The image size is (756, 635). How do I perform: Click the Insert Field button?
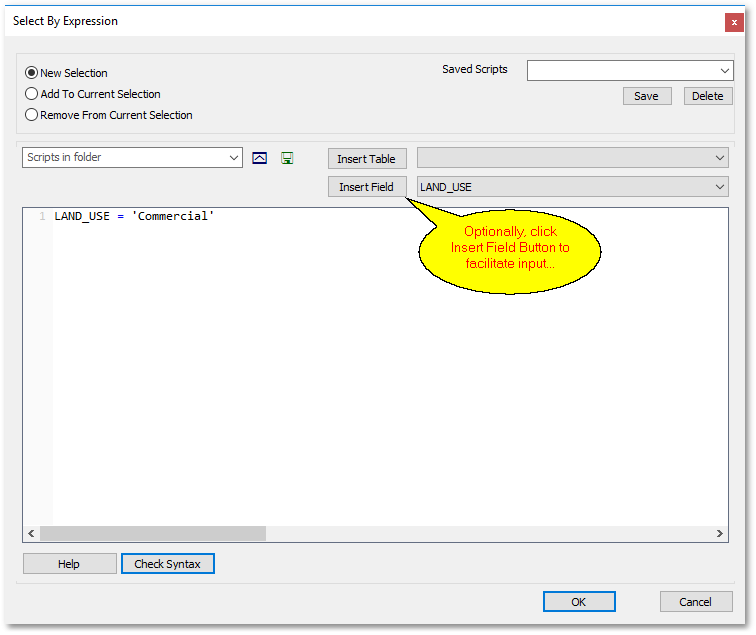click(367, 187)
